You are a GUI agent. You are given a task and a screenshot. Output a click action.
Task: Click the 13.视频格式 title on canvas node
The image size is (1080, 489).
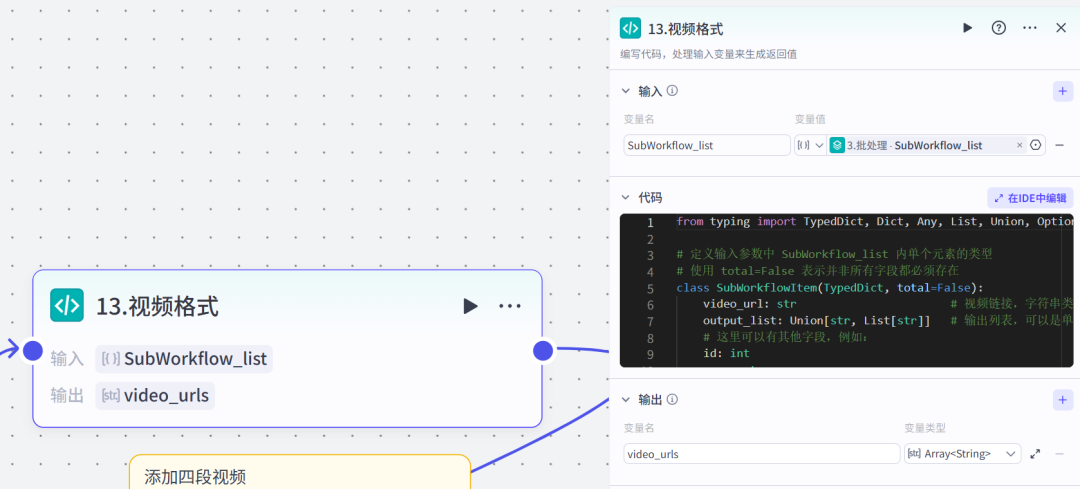coord(158,306)
